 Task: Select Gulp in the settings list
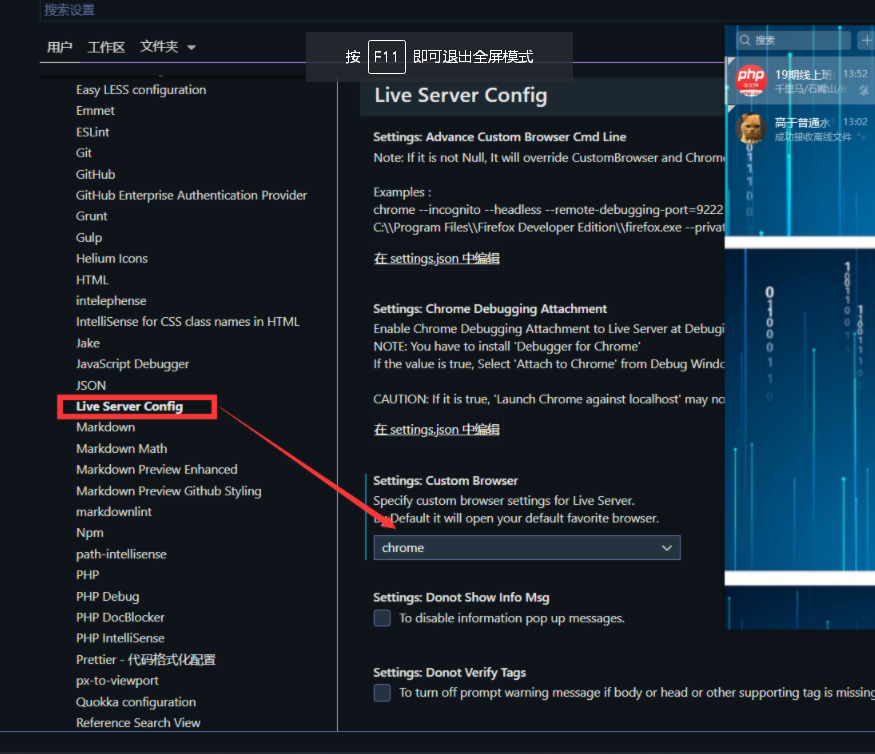coord(89,237)
